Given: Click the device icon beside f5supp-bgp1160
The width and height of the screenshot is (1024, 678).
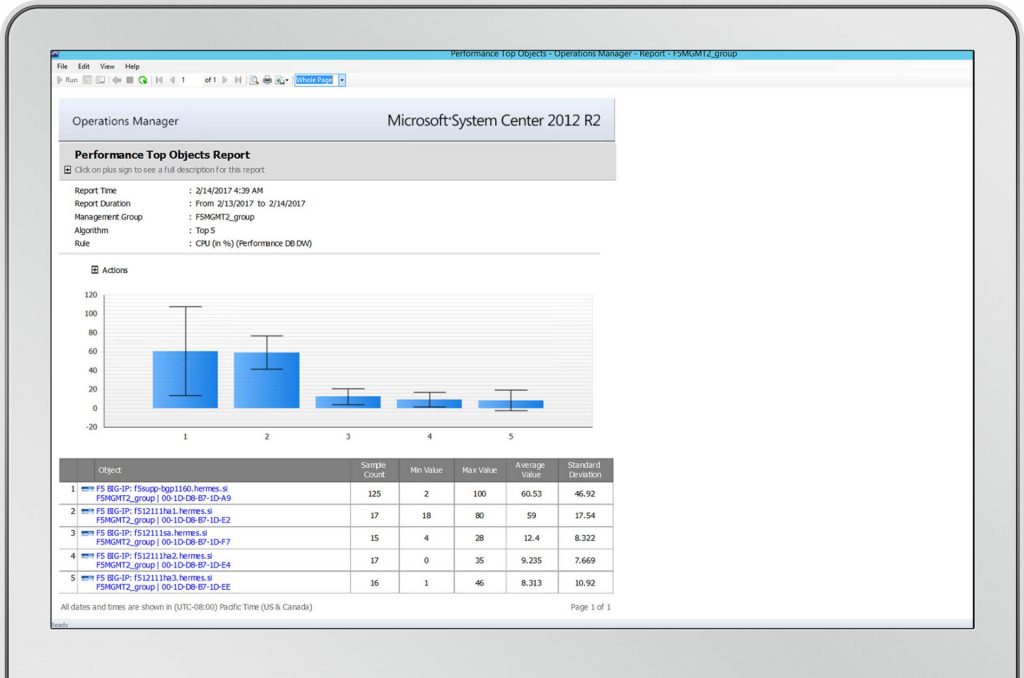Looking at the screenshot, I should [x=88, y=489].
